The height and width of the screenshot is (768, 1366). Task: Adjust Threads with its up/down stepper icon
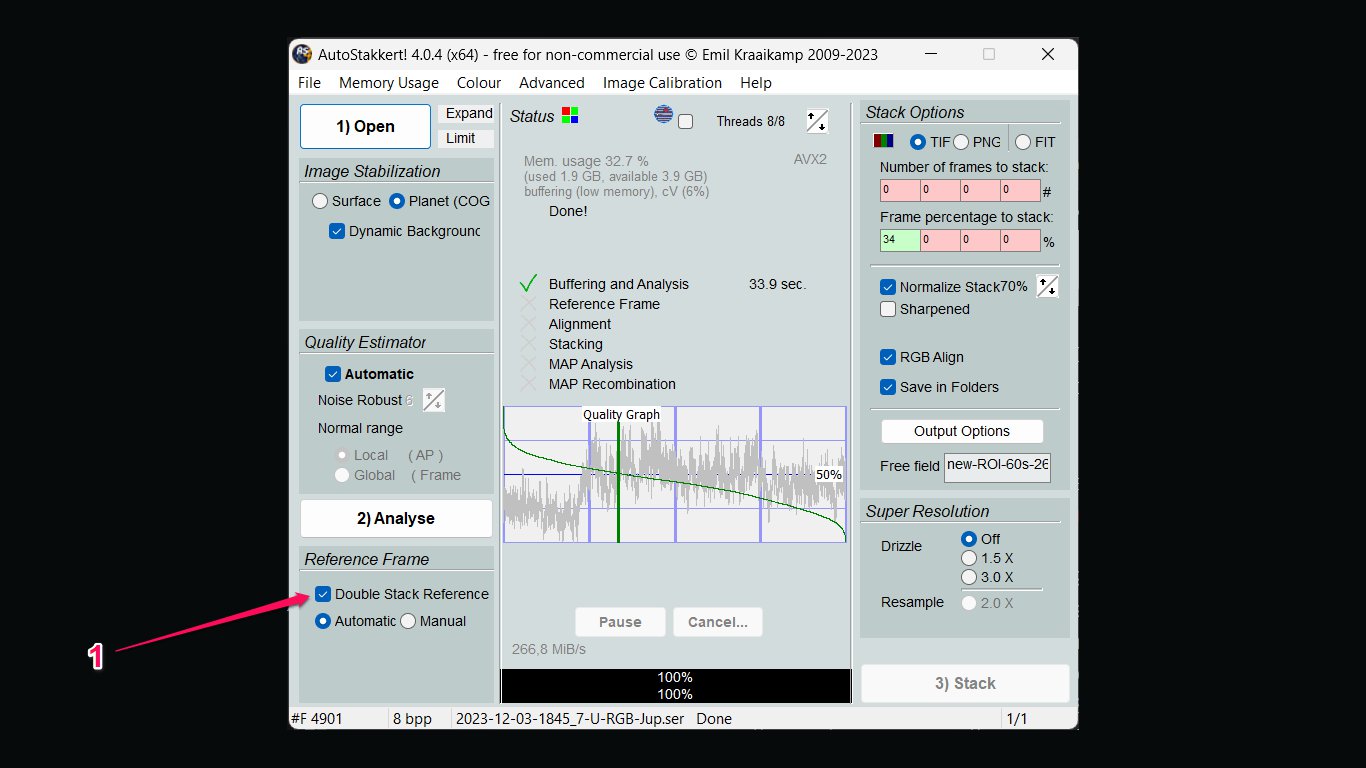817,121
